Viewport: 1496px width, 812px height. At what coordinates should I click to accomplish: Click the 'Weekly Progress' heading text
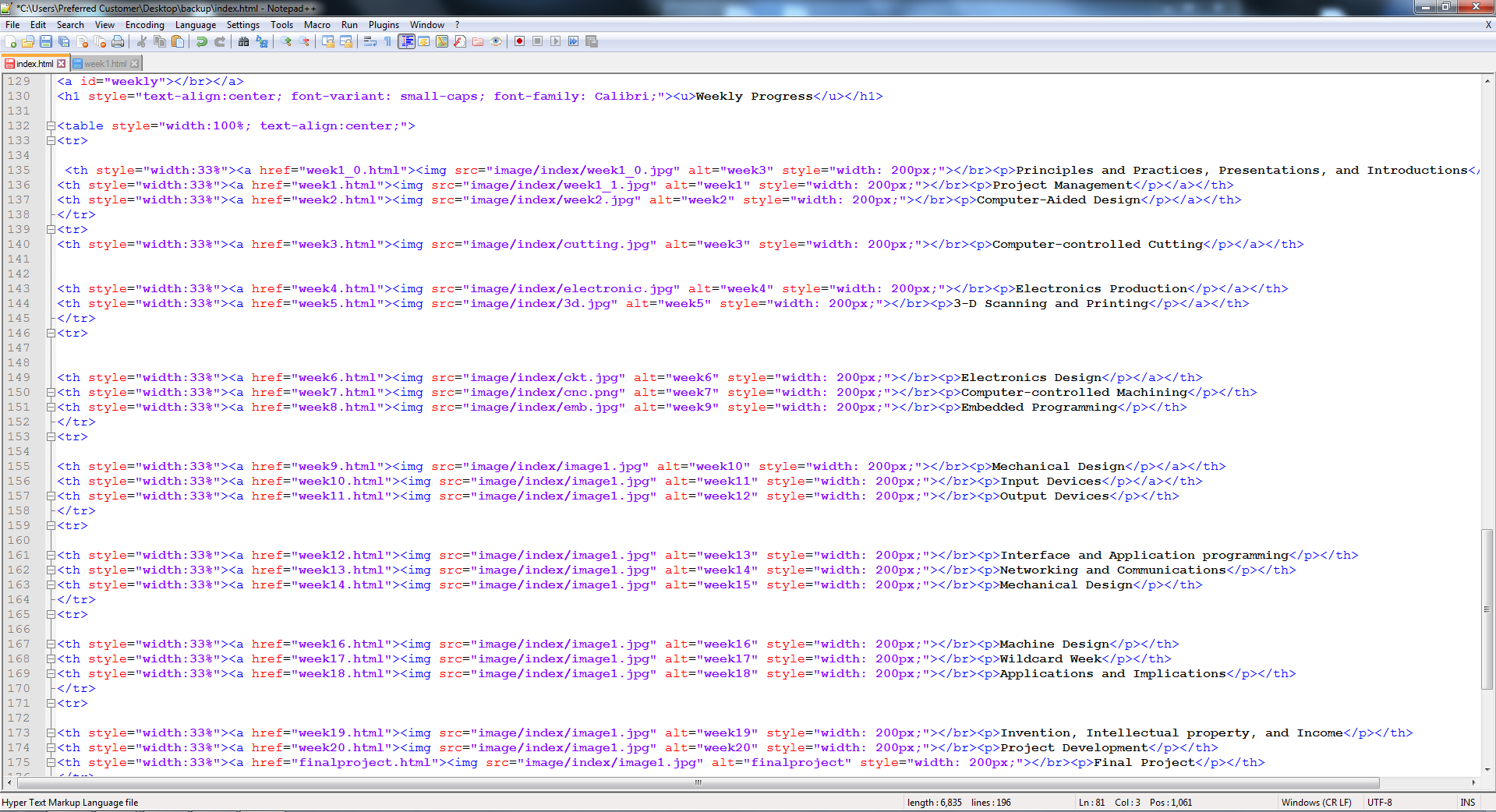tap(754, 97)
